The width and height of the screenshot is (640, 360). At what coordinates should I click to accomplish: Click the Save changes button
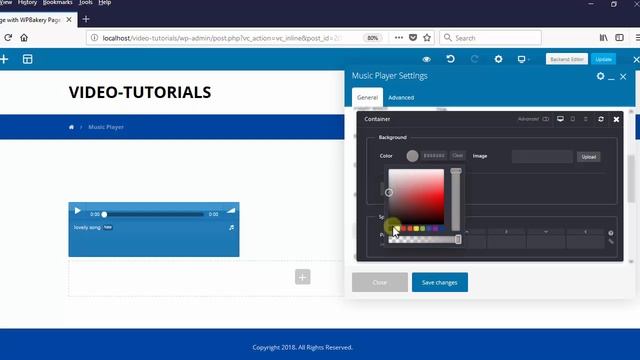pyautogui.click(x=440, y=282)
